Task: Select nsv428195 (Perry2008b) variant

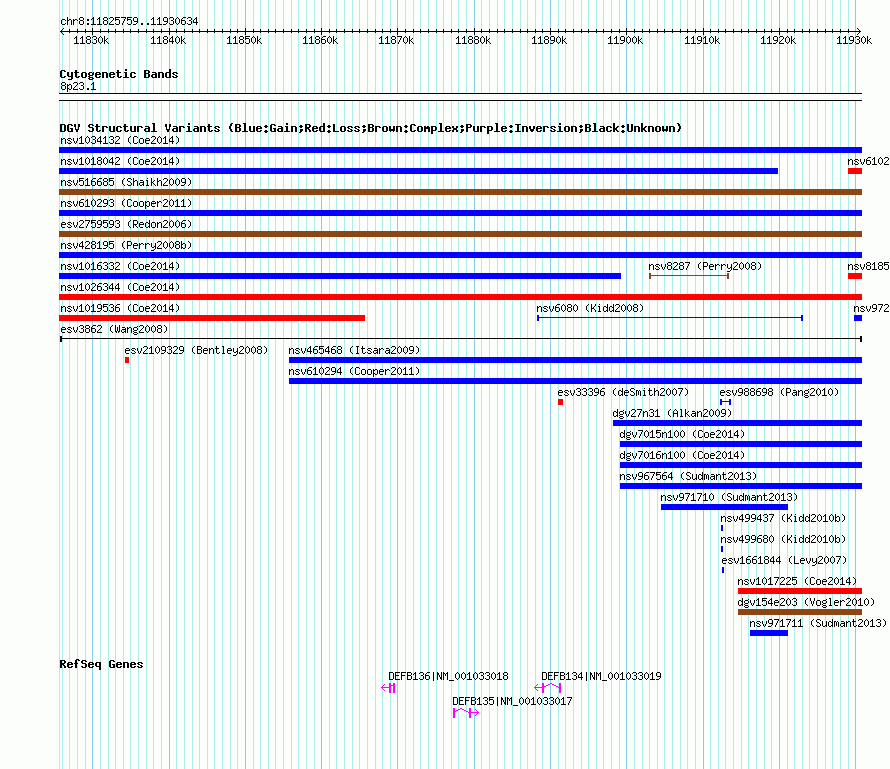Action: point(460,255)
